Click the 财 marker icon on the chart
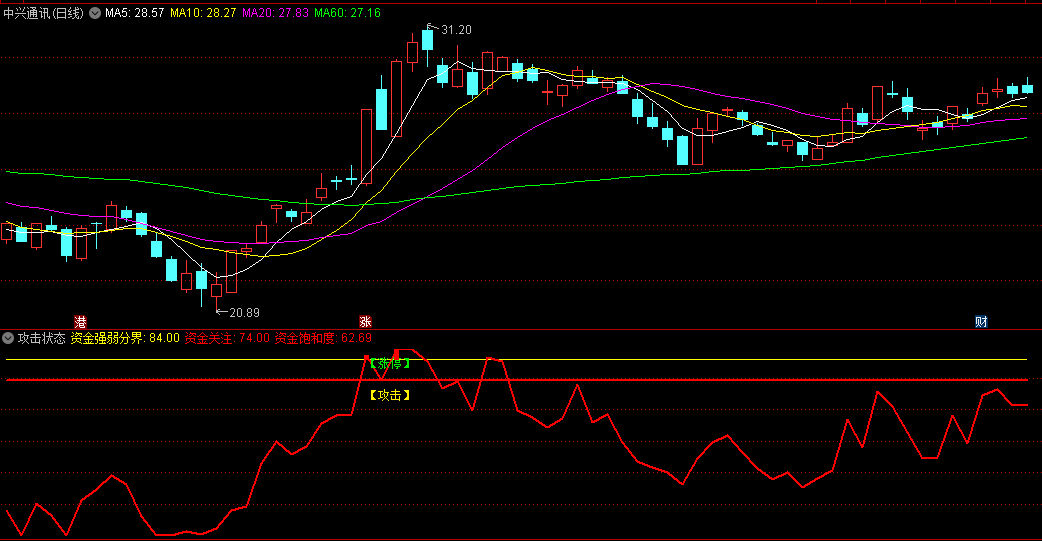This screenshot has width=1042, height=541. [981, 322]
